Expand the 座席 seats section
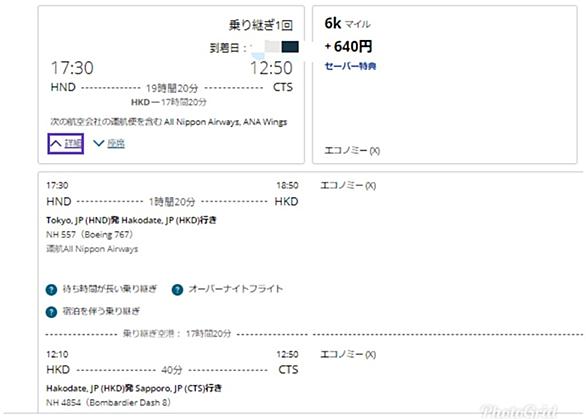This screenshot has height=419, width=586. [109, 143]
